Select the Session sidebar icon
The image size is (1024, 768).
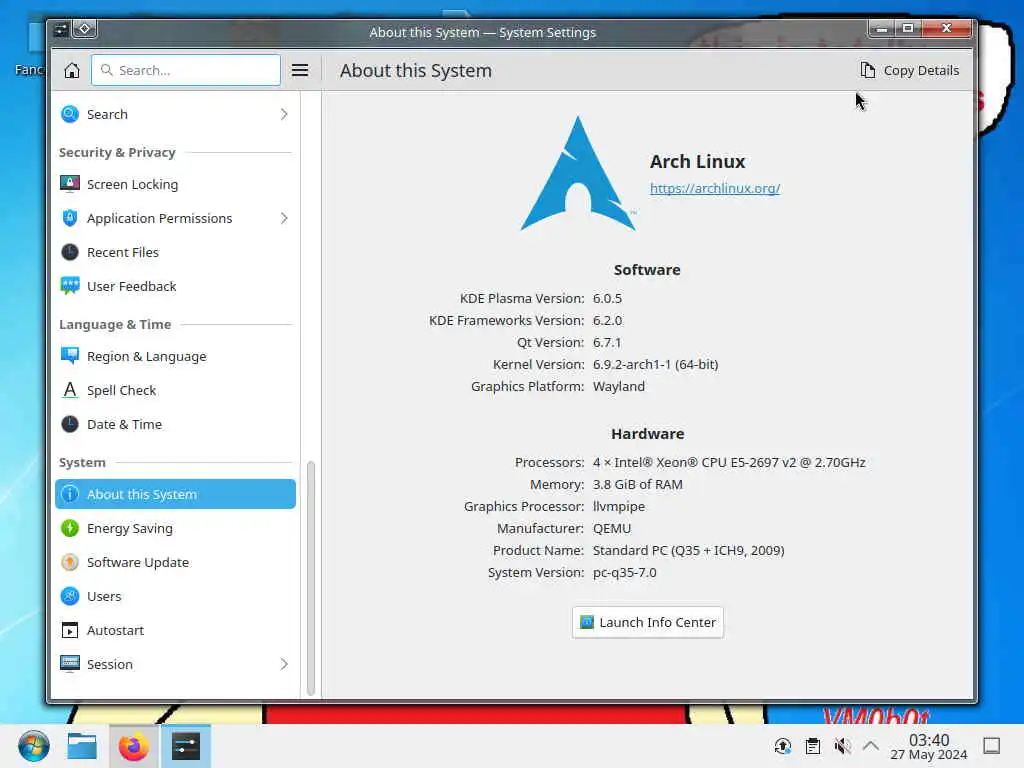click(x=70, y=664)
